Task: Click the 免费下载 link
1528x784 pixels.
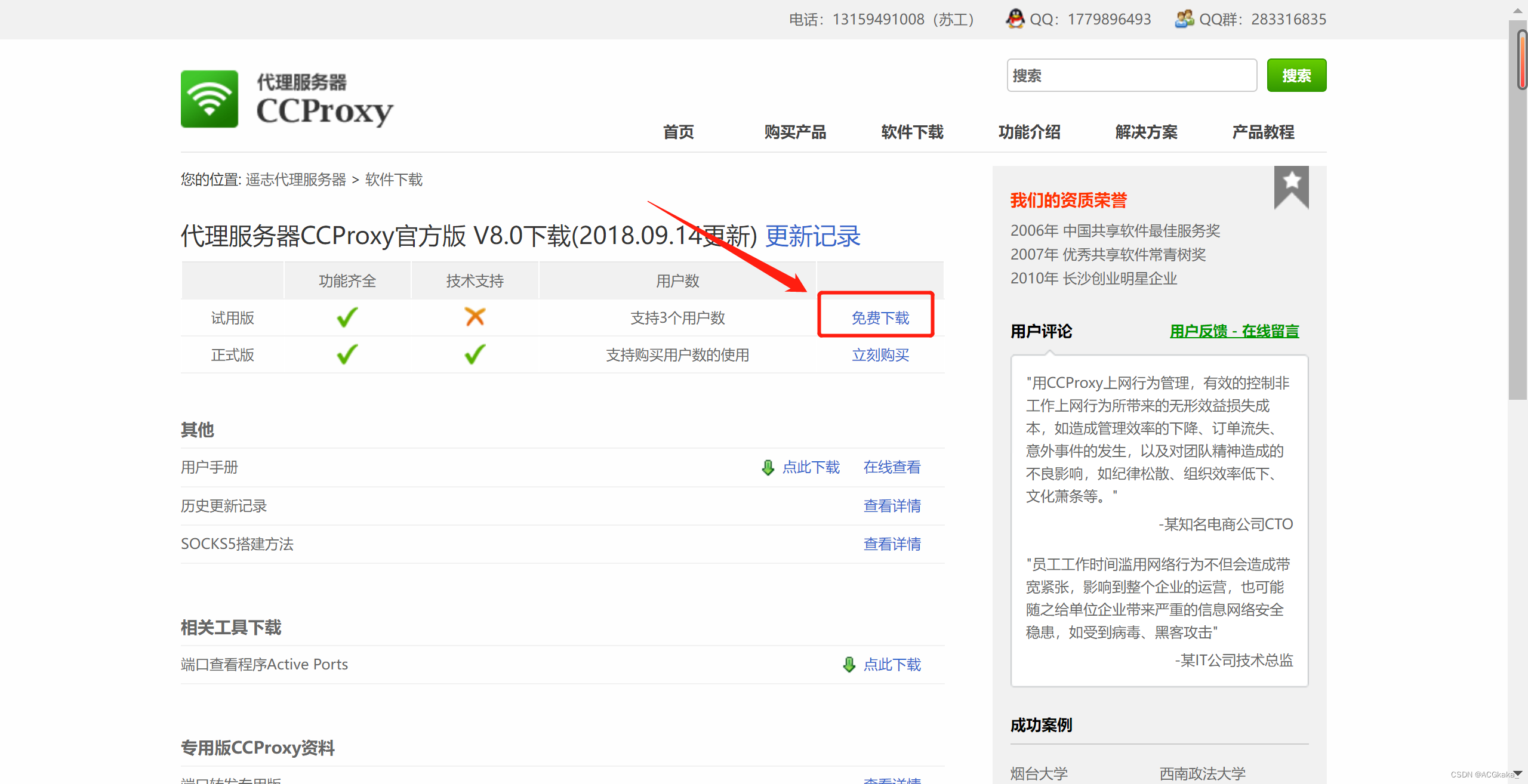Action: 880,318
